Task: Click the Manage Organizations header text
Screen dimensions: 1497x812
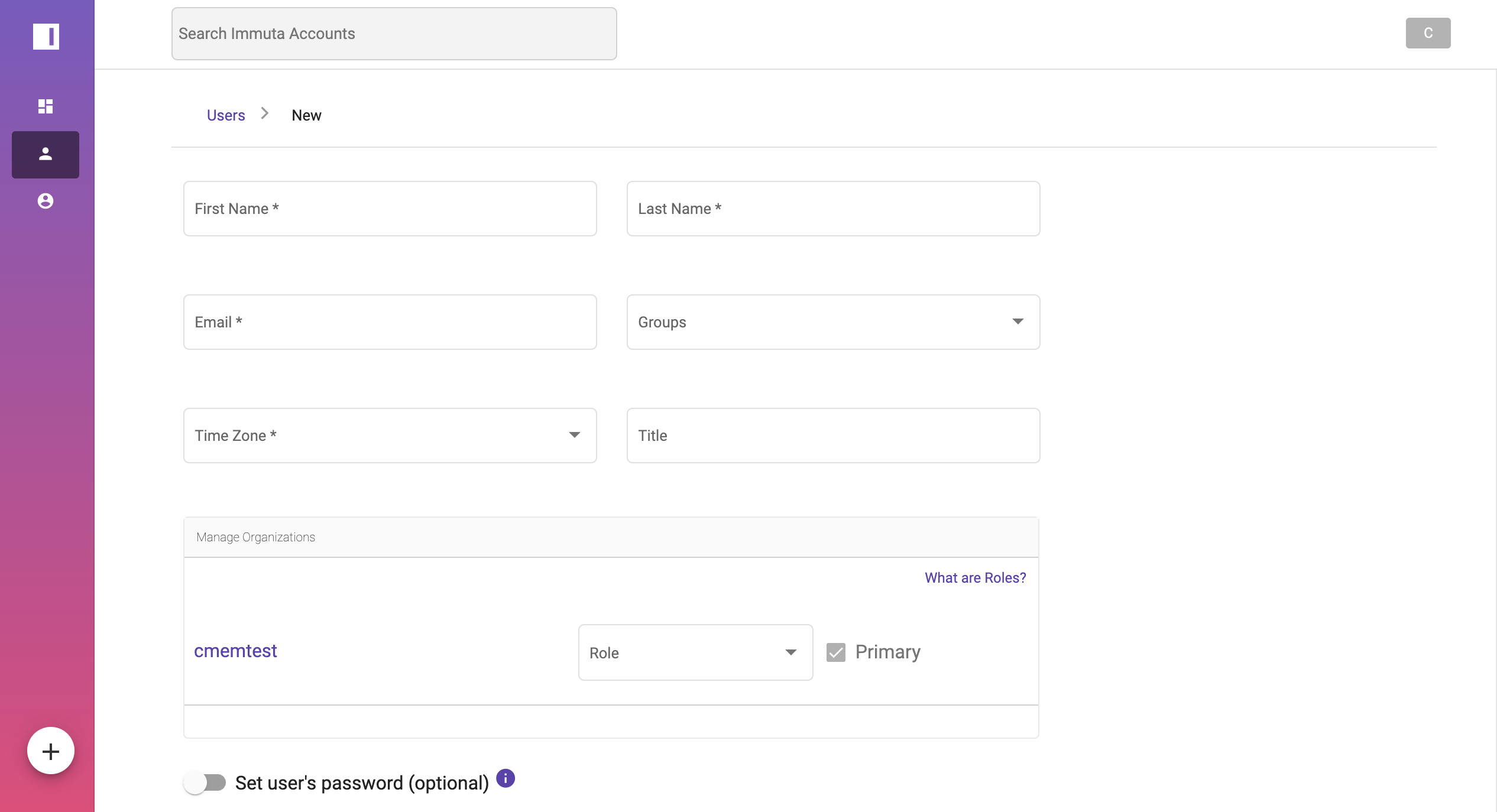Action: click(x=255, y=537)
